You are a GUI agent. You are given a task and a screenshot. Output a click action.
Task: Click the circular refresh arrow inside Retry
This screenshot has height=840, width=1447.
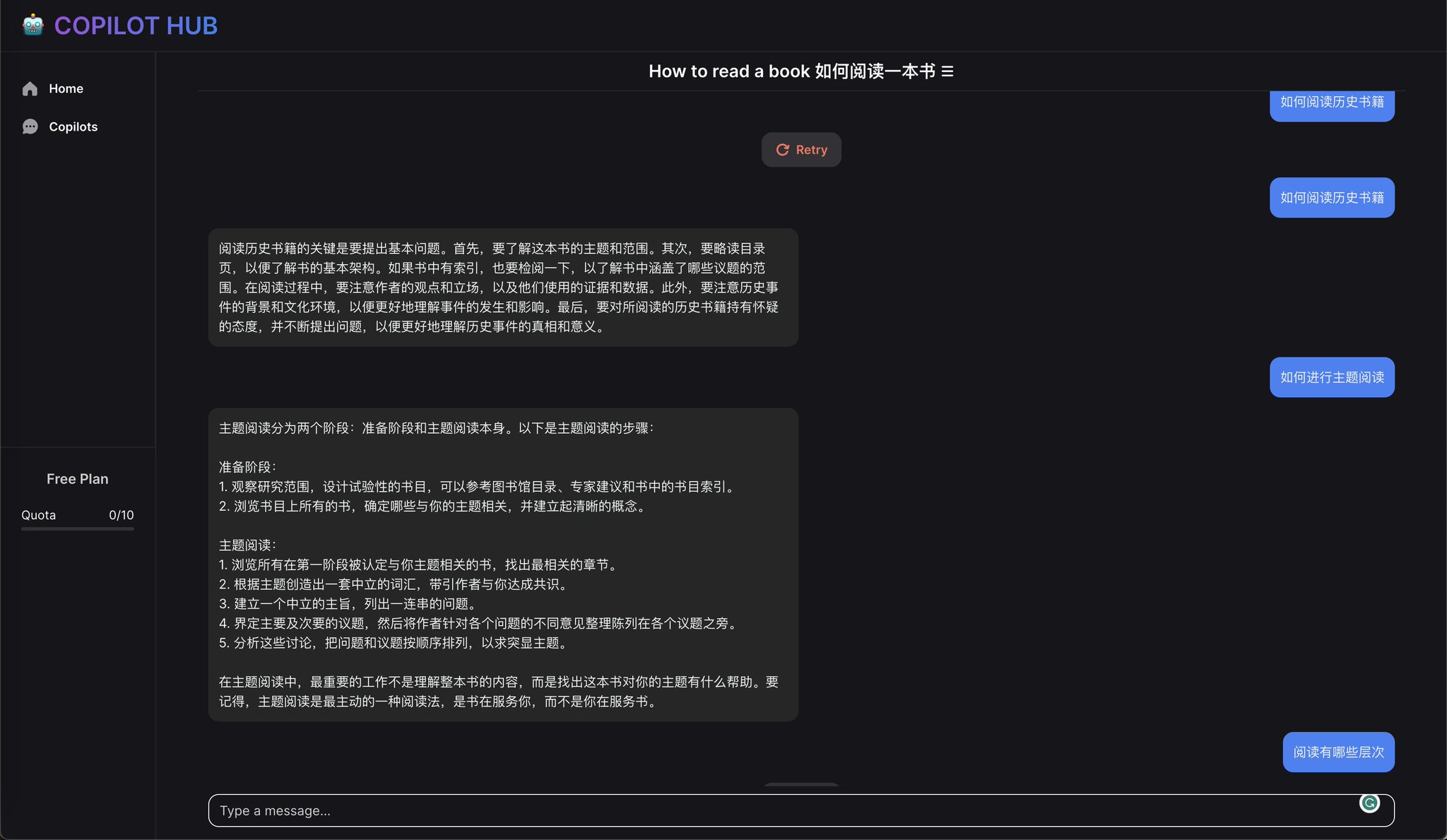(783, 149)
